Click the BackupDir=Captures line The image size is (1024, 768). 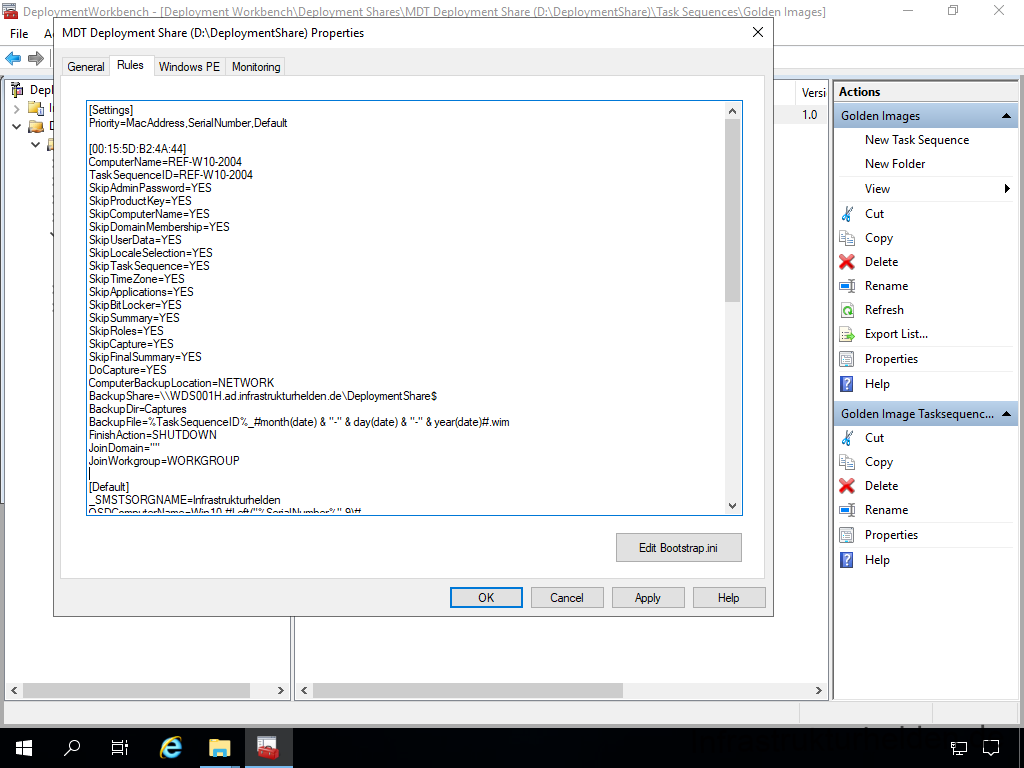pos(138,409)
